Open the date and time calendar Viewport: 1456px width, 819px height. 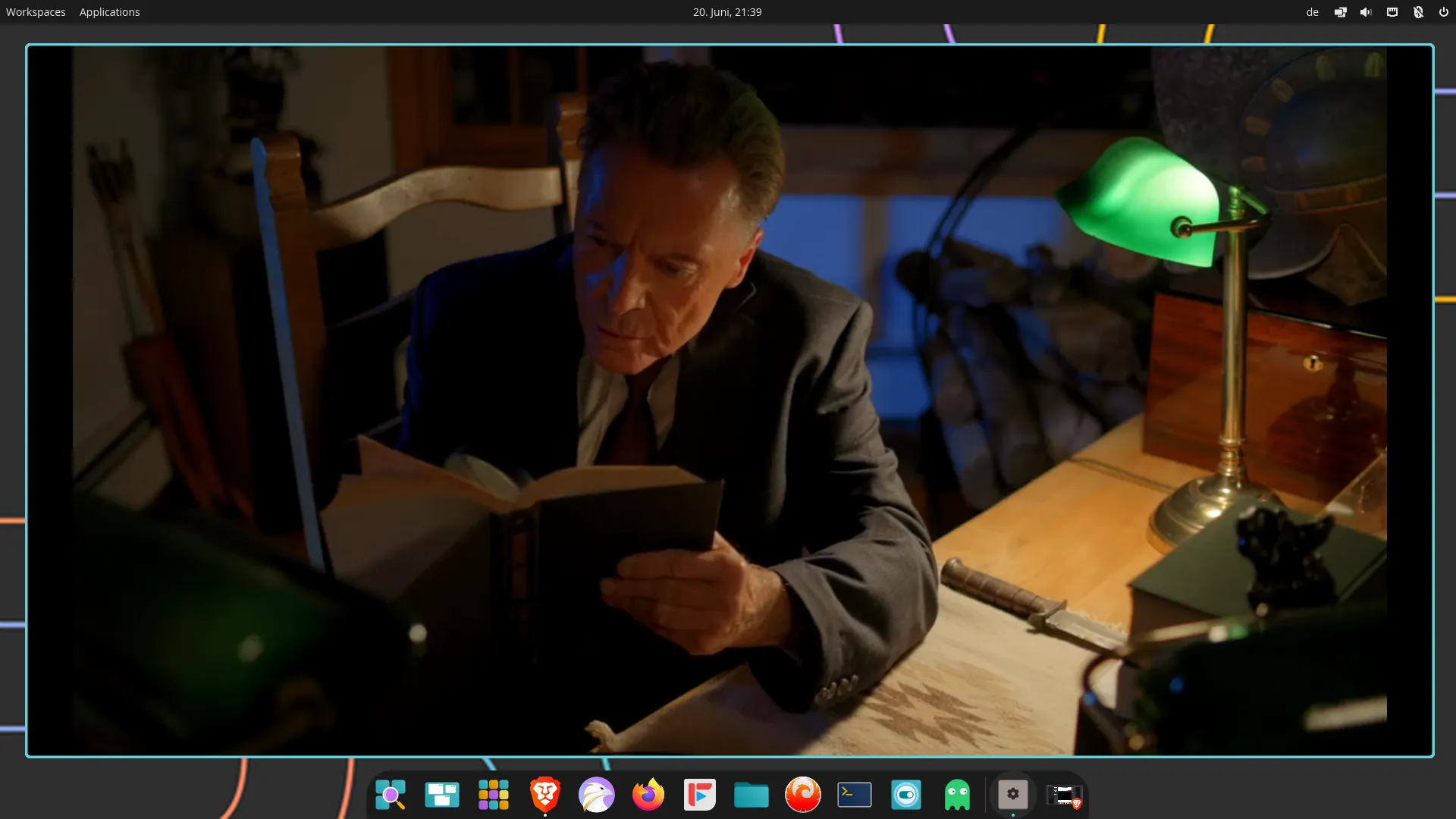(726, 12)
